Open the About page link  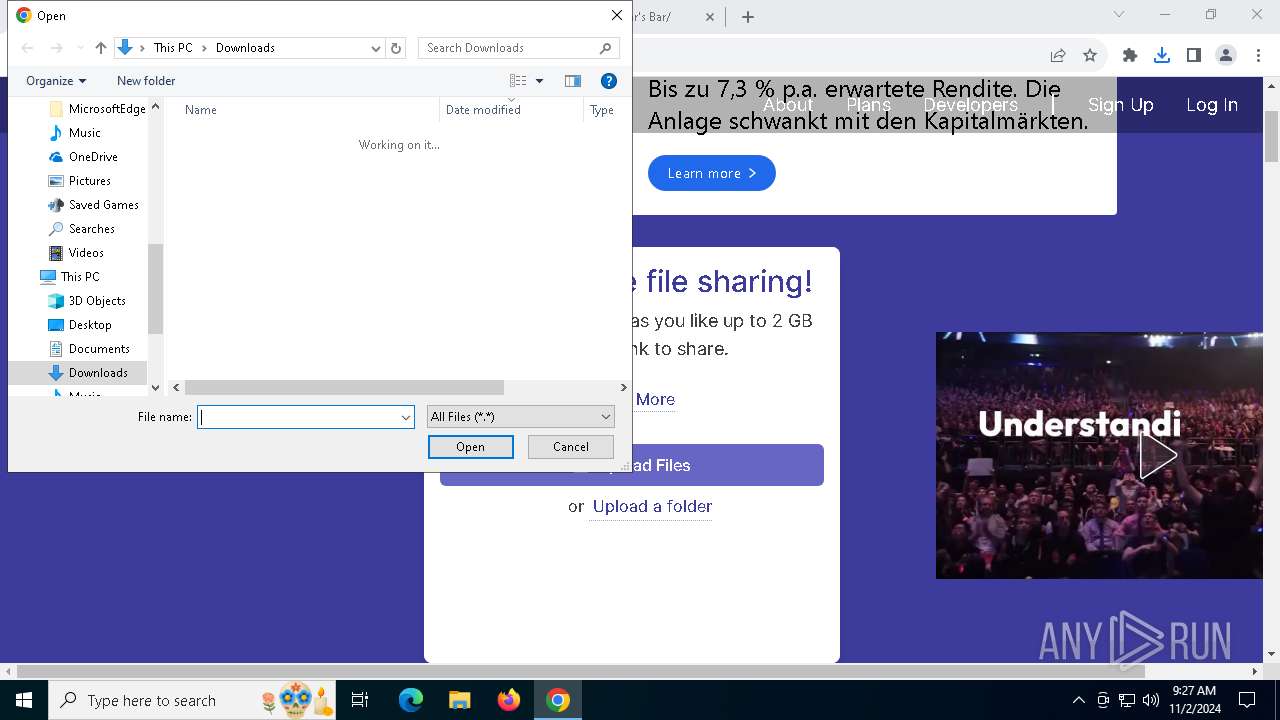coord(788,105)
